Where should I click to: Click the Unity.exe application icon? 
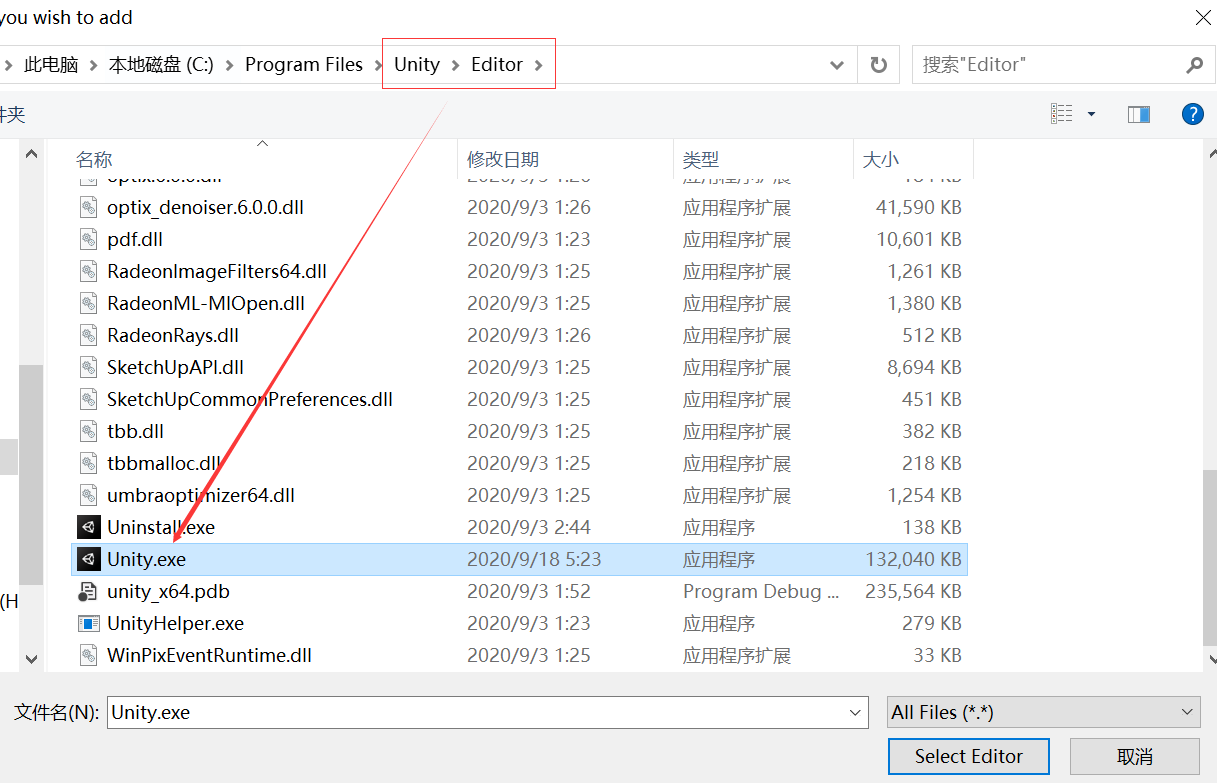click(89, 559)
